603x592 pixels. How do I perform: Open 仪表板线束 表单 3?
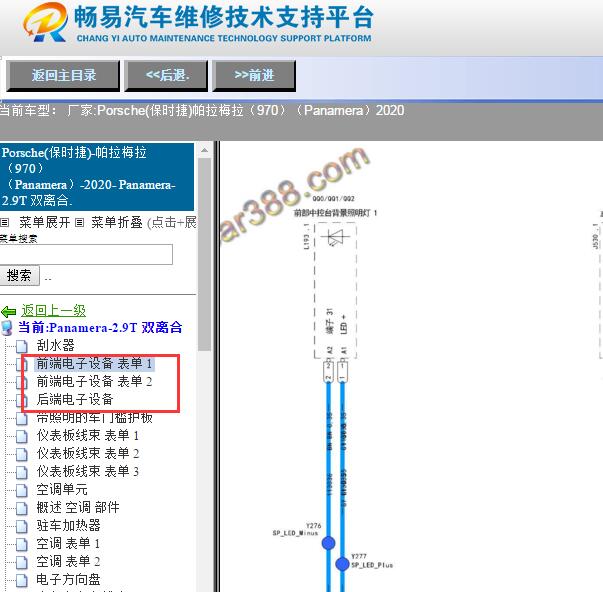88,471
